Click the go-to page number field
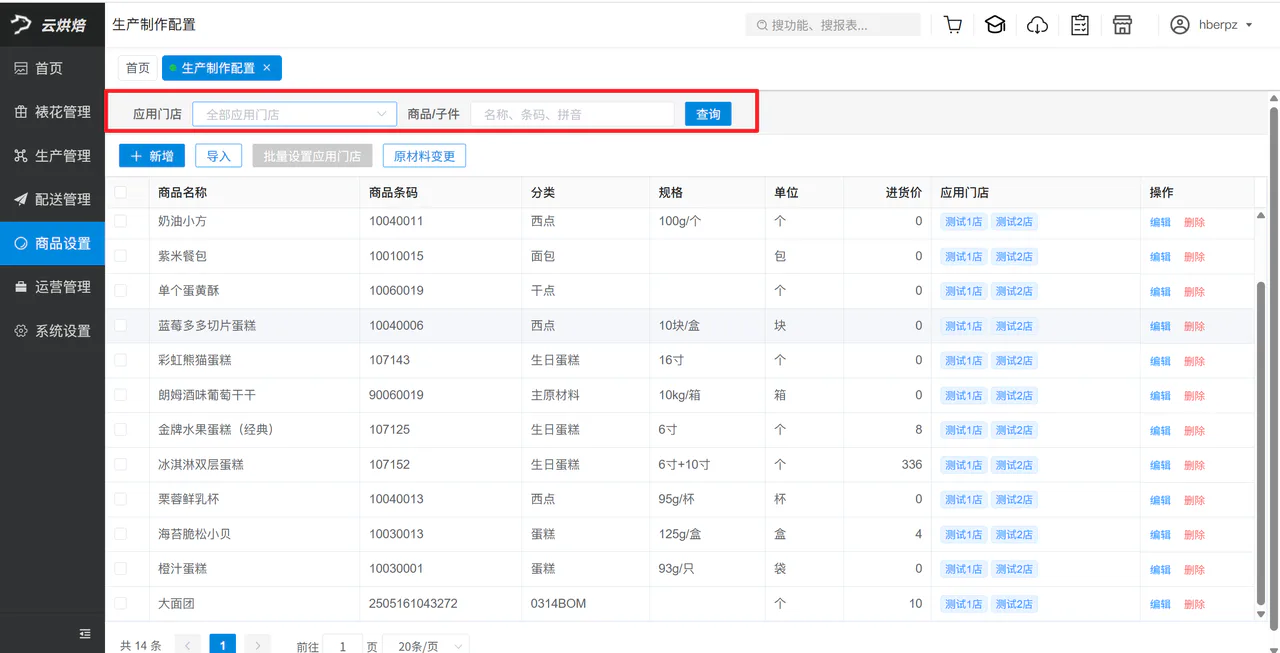 (x=342, y=647)
